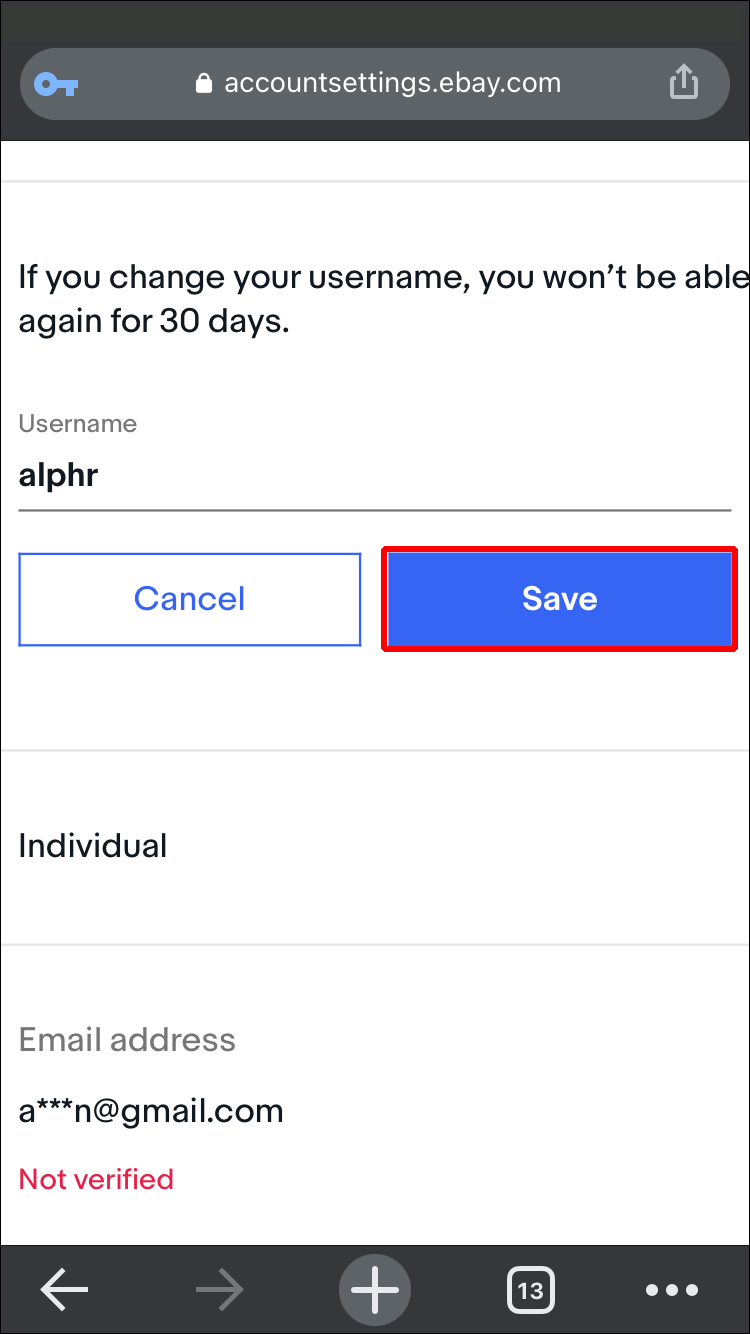The width and height of the screenshot is (750, 1334).
Task: Tap the accountsettings.ebay.com URL text
Action: [x=392, y=84]
